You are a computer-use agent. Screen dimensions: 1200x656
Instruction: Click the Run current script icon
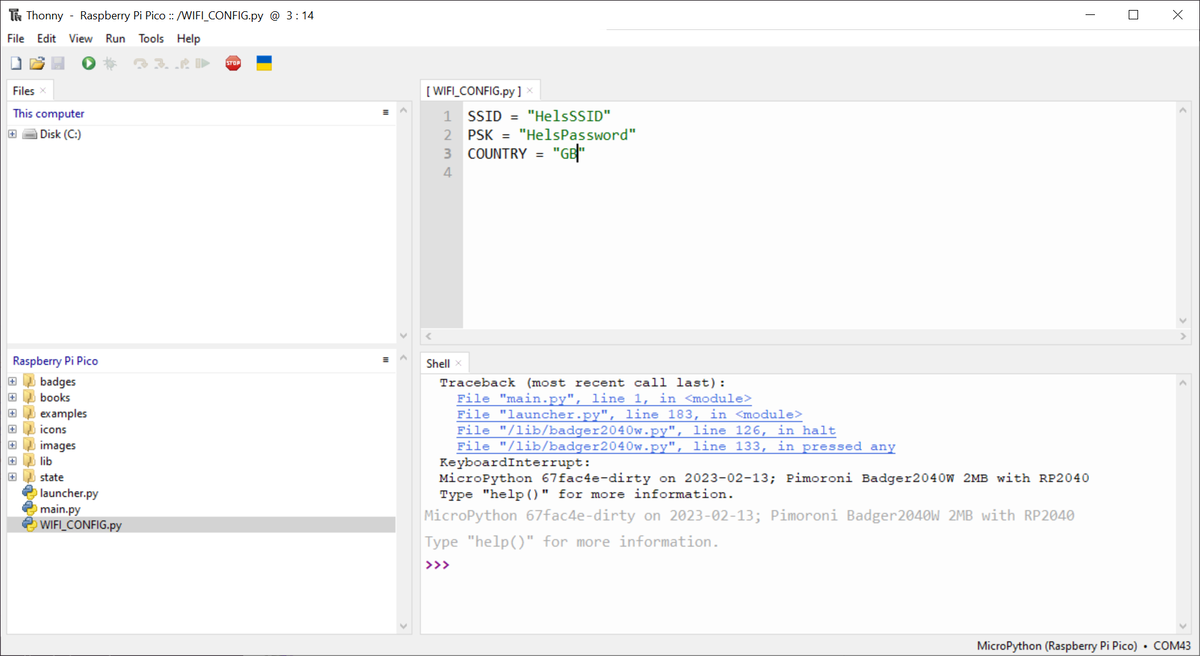pos(88,62)
